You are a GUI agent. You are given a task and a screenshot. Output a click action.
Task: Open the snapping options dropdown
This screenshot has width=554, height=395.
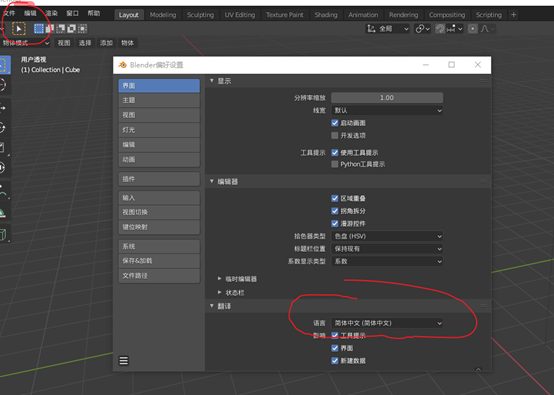click(455, 29)
